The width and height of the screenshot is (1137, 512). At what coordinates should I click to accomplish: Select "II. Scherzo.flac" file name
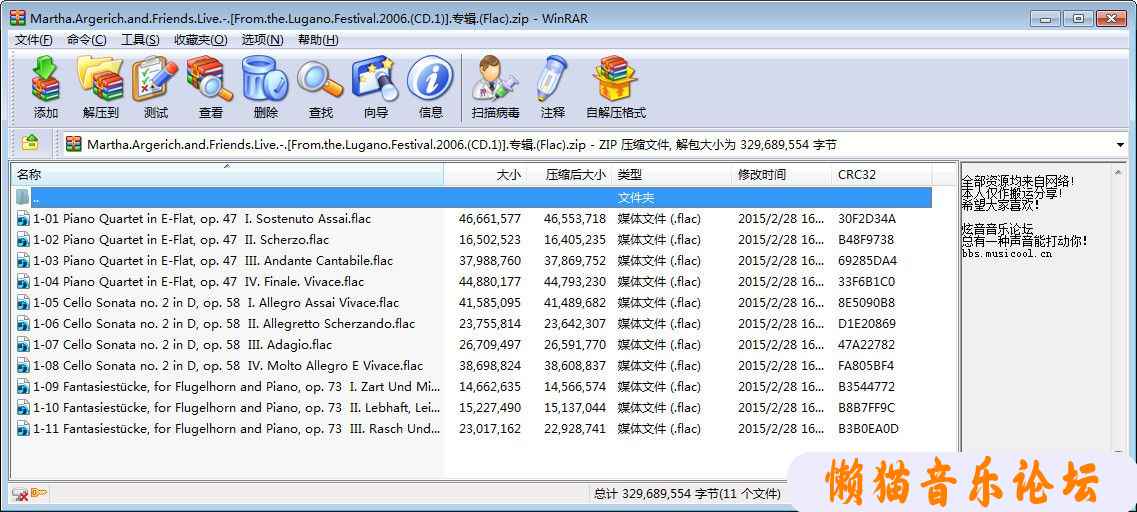click(181, 239)
